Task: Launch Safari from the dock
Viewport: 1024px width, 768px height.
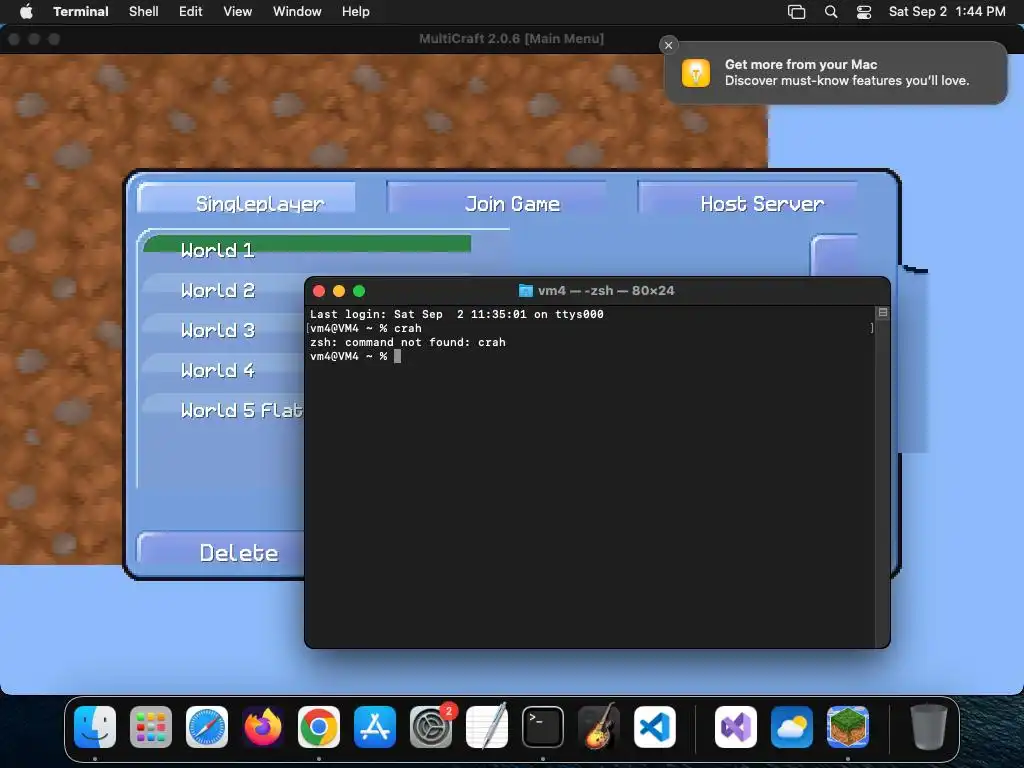Action: (x=207, y=726)
